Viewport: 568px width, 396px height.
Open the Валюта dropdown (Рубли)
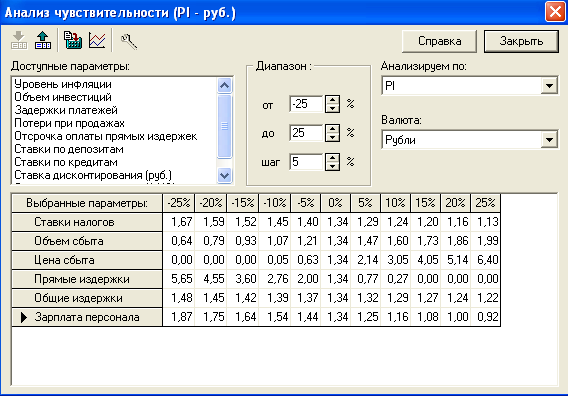549,140
